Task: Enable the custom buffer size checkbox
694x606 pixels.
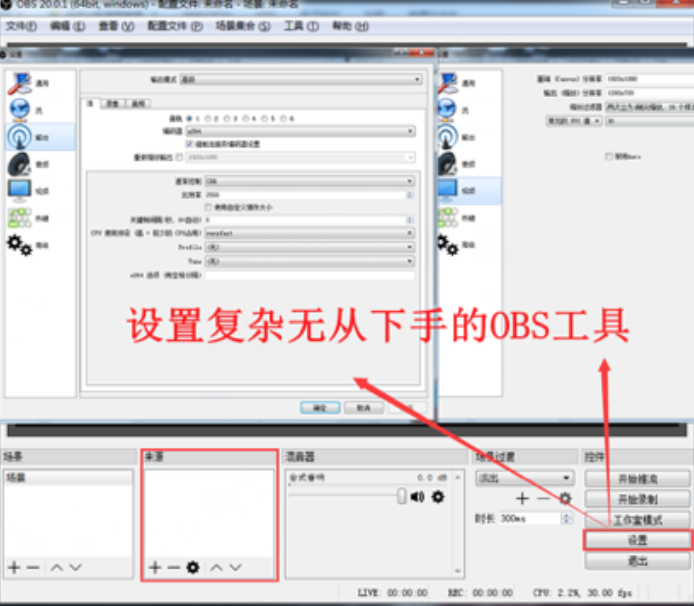Action: click(208, 207)
